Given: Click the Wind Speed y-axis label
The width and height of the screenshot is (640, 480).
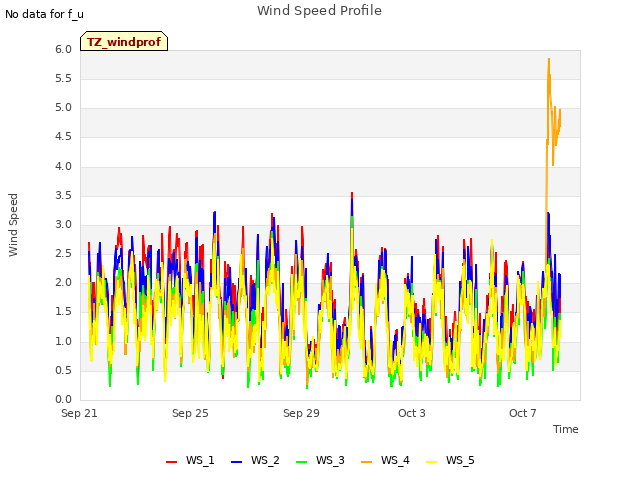Looking at the screenshot, I should pyautogui.click(x=13, y=225).
